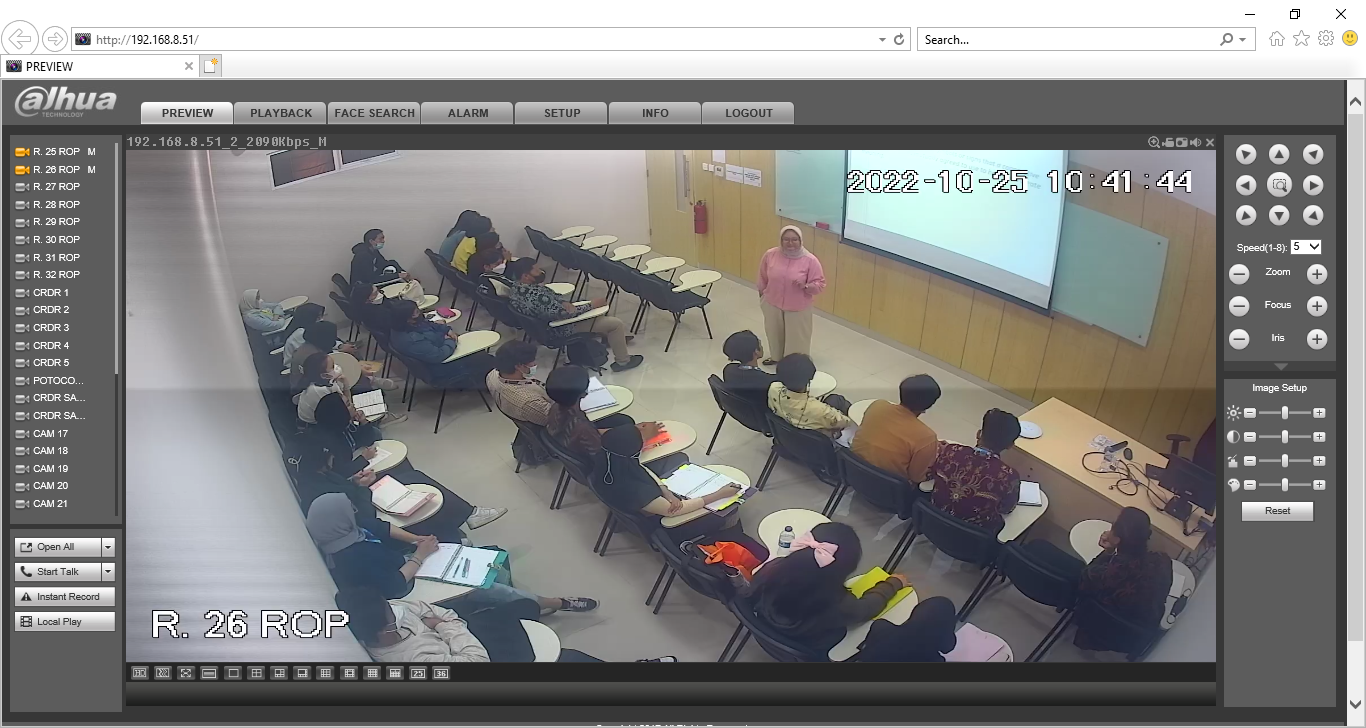Viewport: 1366px width, 728px height.
Task: Take a snapshot with the camera icon
Action: pos(1182,142)
